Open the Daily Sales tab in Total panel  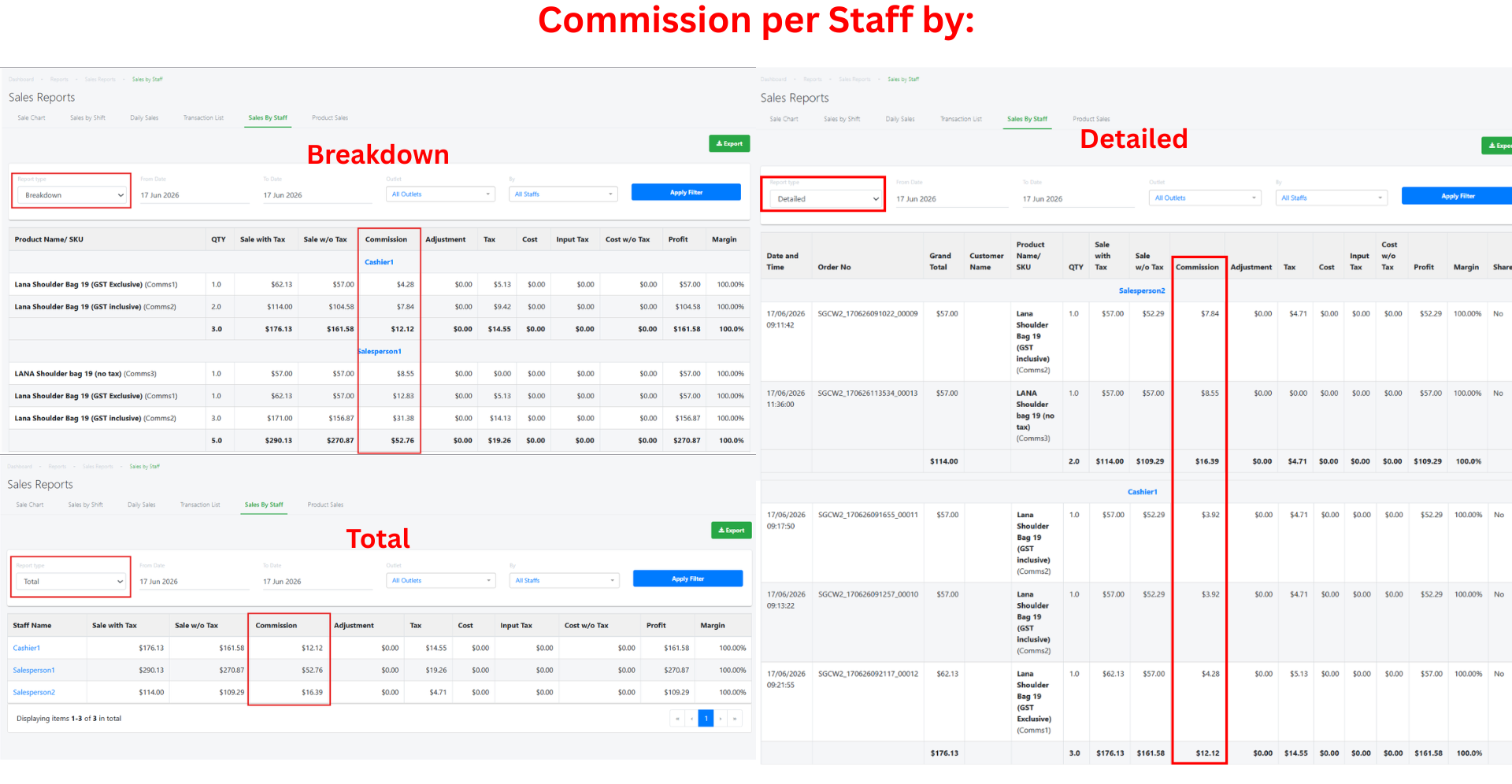[x=142, y=505]
